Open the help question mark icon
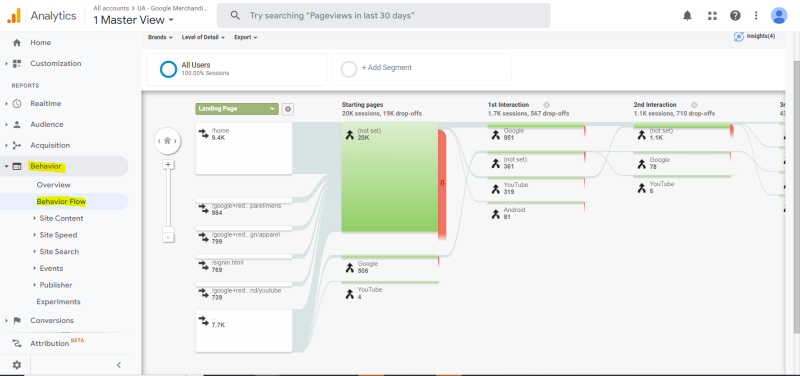The height and width of the screenshot is (376, 800). pos(735,16)
